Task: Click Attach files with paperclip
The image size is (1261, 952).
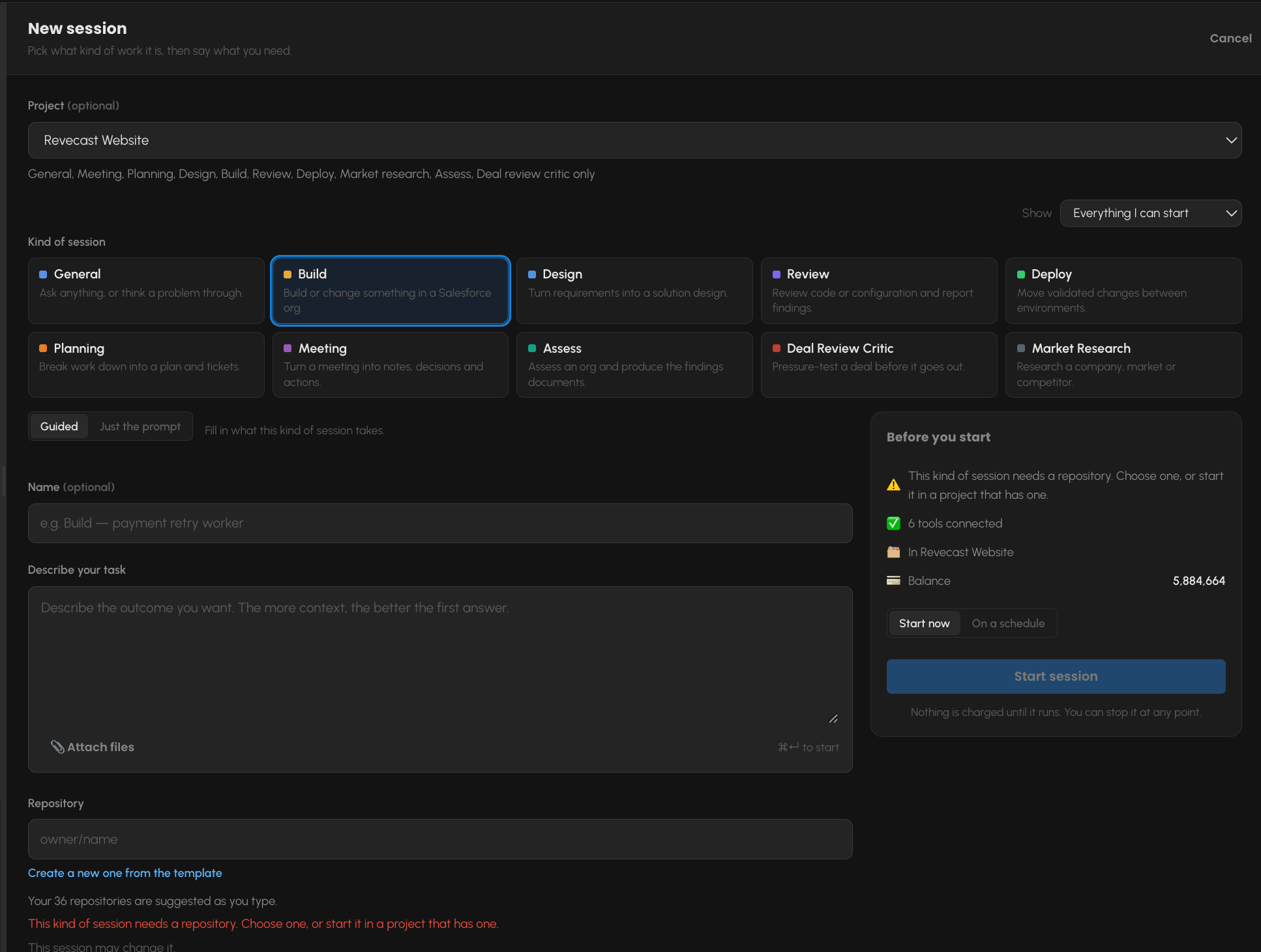Action: click(93, 747)
